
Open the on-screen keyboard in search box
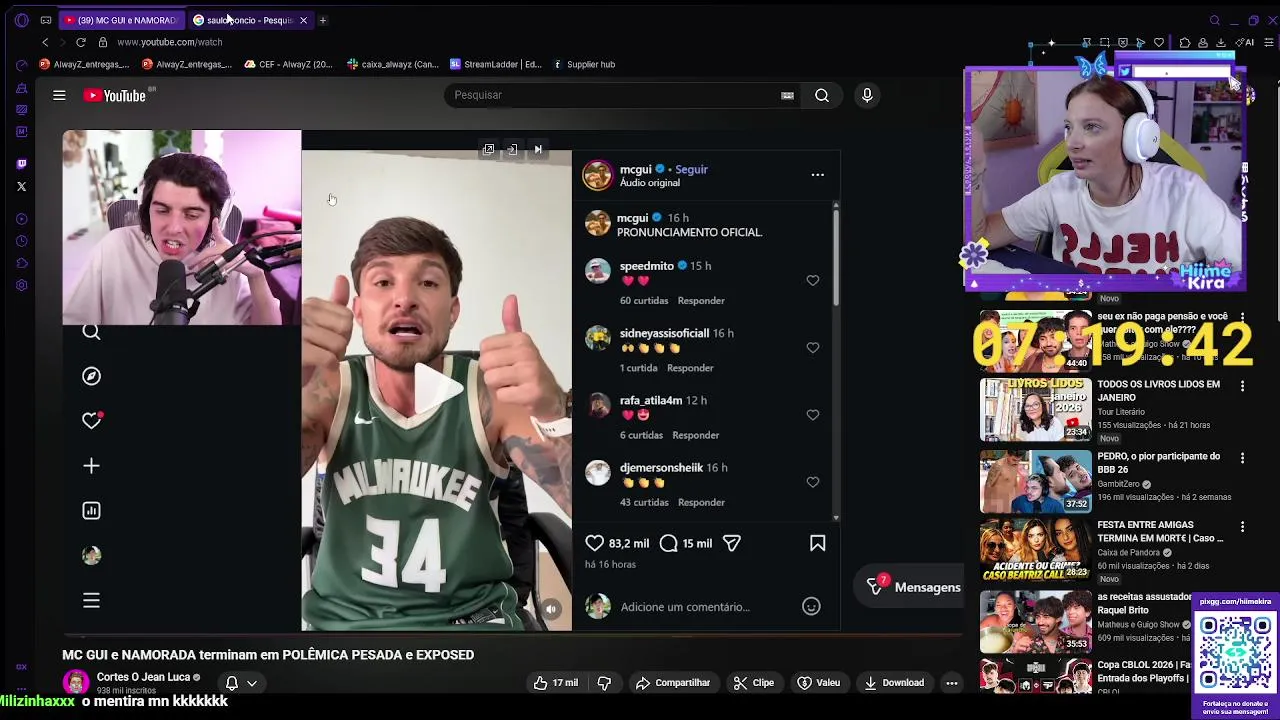point(787,95)
